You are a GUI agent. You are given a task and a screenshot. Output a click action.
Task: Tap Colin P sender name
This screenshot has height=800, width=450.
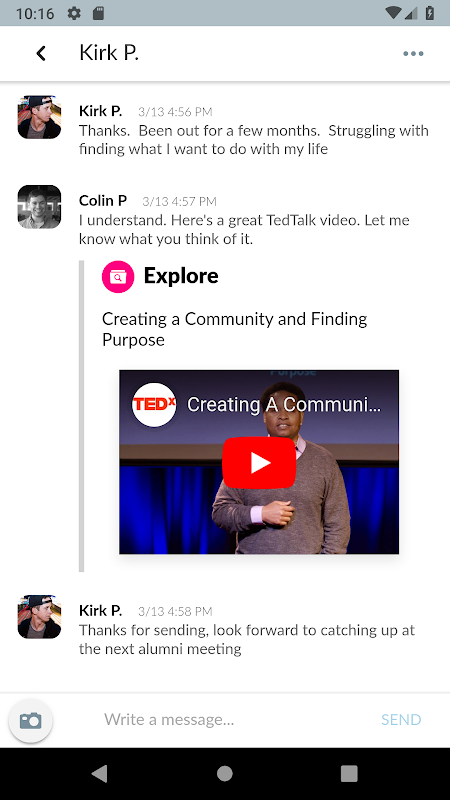coord(103,201)
